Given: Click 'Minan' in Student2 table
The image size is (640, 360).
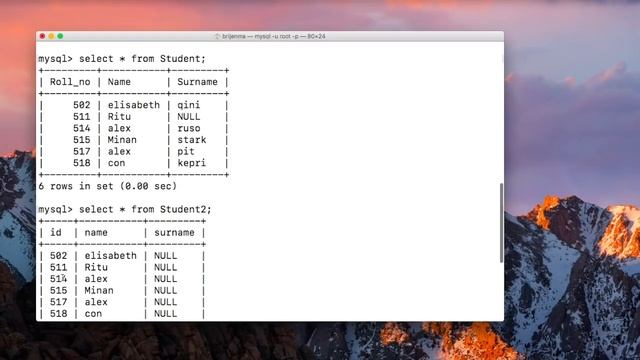Looking at the screenshot, I should click(99, 291).
